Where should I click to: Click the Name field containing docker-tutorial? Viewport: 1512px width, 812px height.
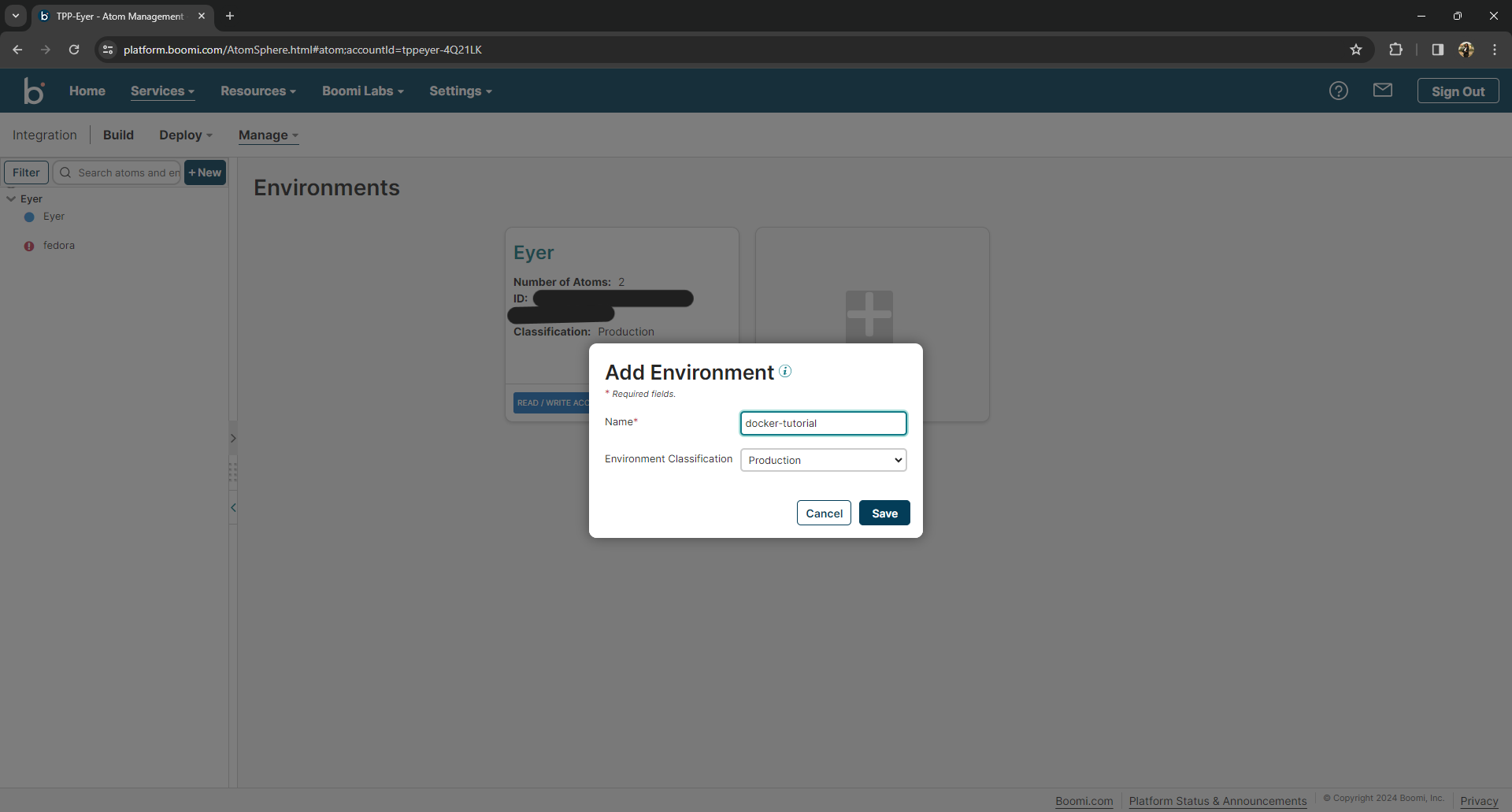(x=823, y=423)
